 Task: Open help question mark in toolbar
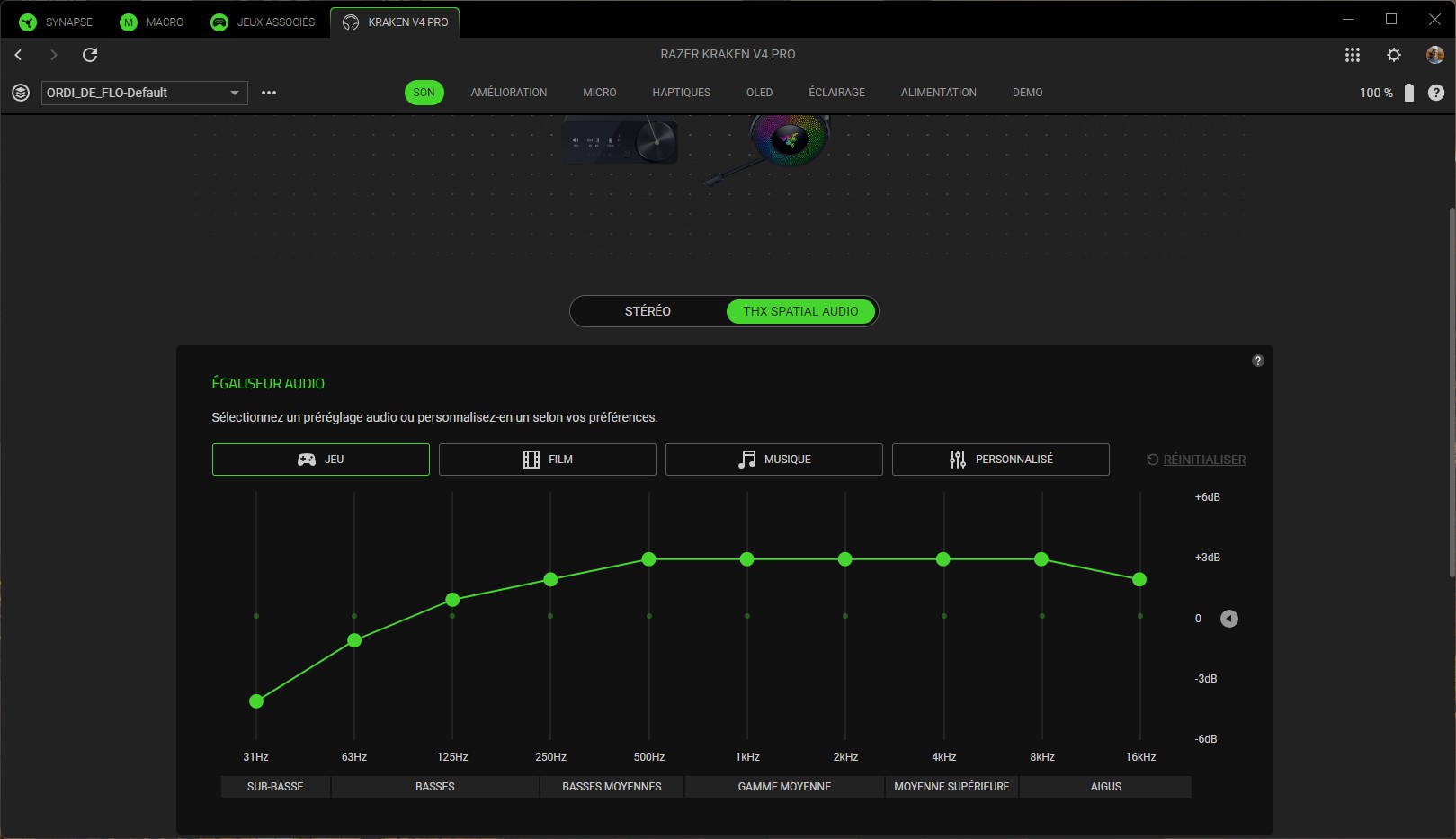point(1436,93)
